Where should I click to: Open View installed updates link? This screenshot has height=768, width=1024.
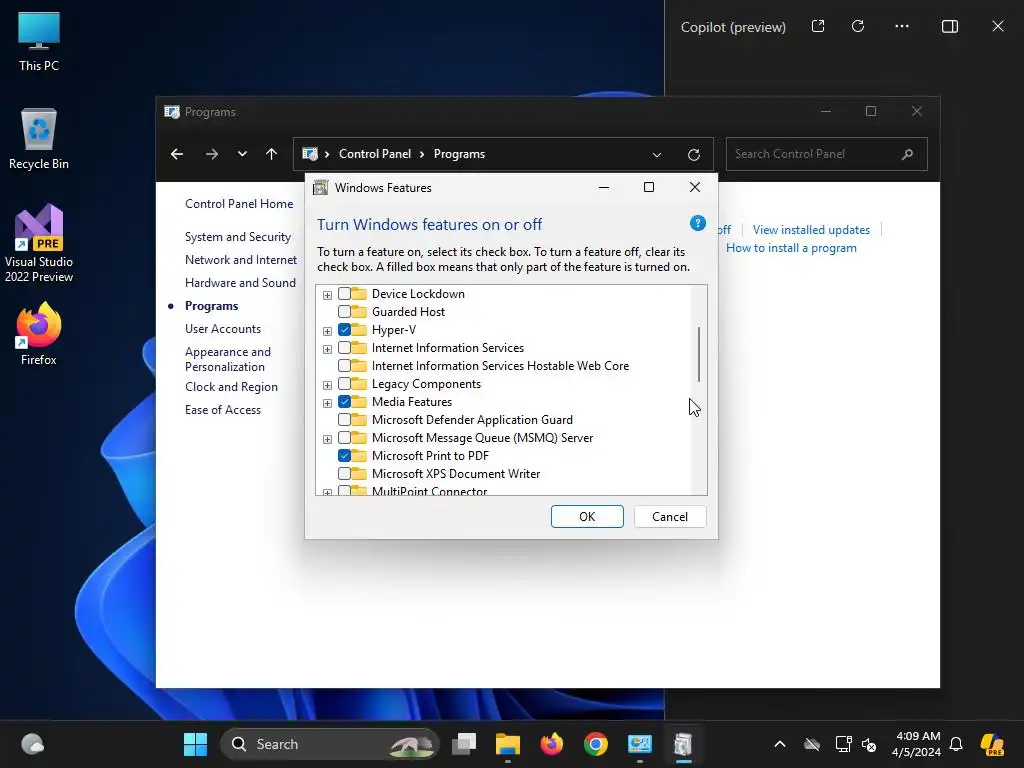(811, 230)
